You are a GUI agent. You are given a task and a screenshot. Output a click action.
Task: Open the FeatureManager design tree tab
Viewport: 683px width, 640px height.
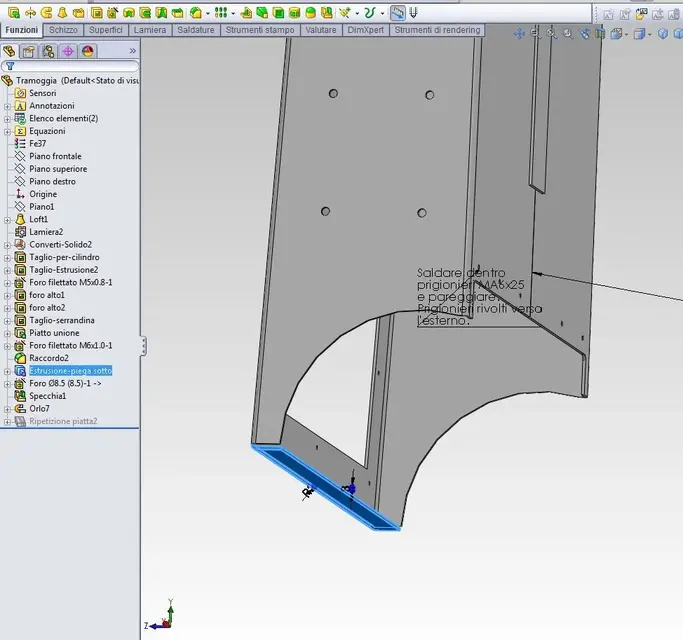tap(9, 51)
